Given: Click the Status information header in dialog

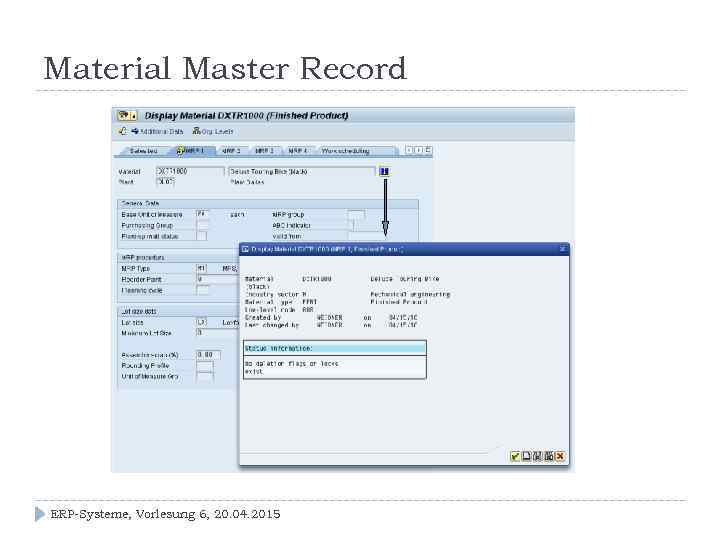Looking at the screenshot, I should [335, 348].
